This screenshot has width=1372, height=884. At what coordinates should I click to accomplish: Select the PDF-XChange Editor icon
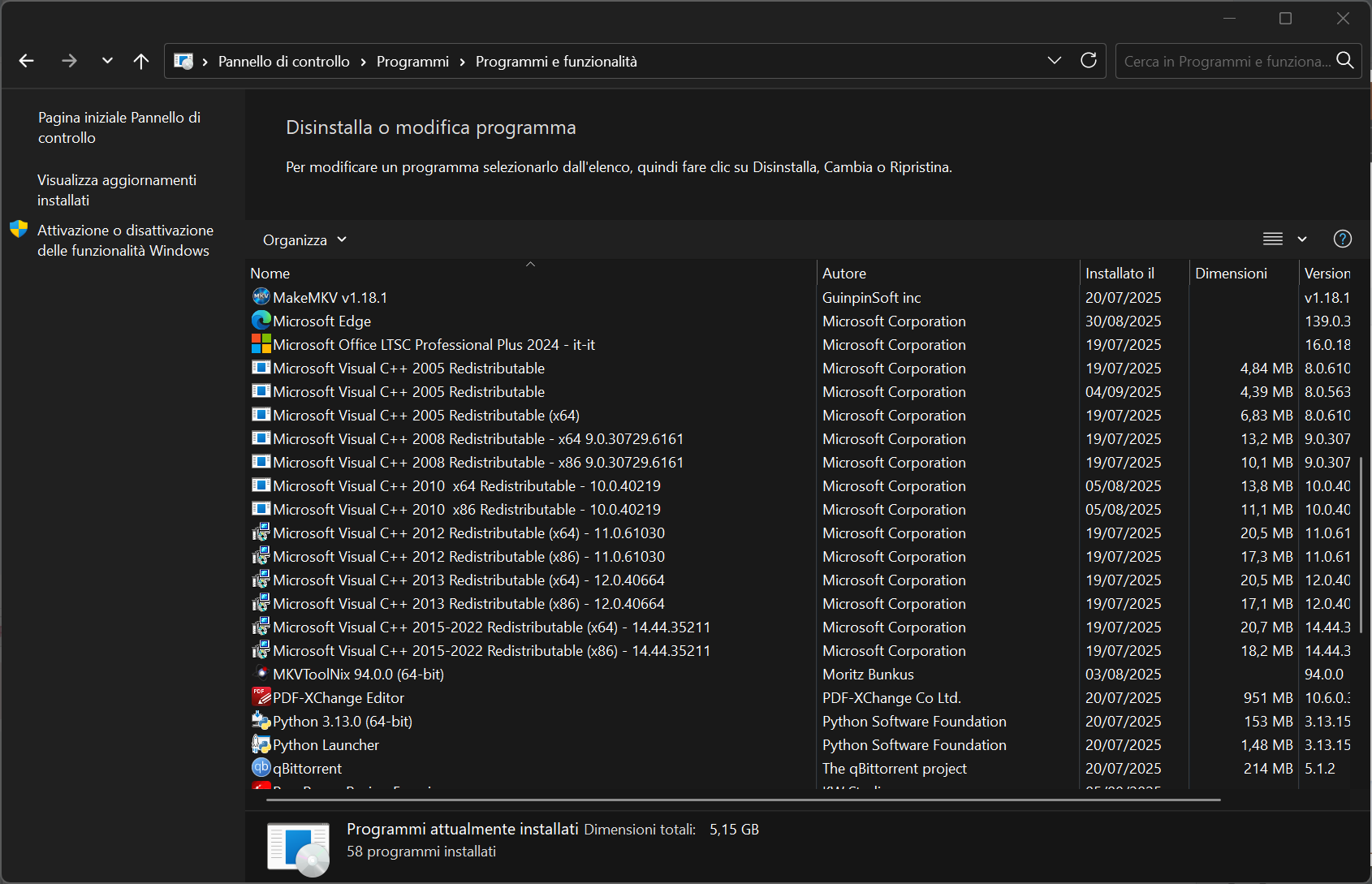tap(261, 697)
